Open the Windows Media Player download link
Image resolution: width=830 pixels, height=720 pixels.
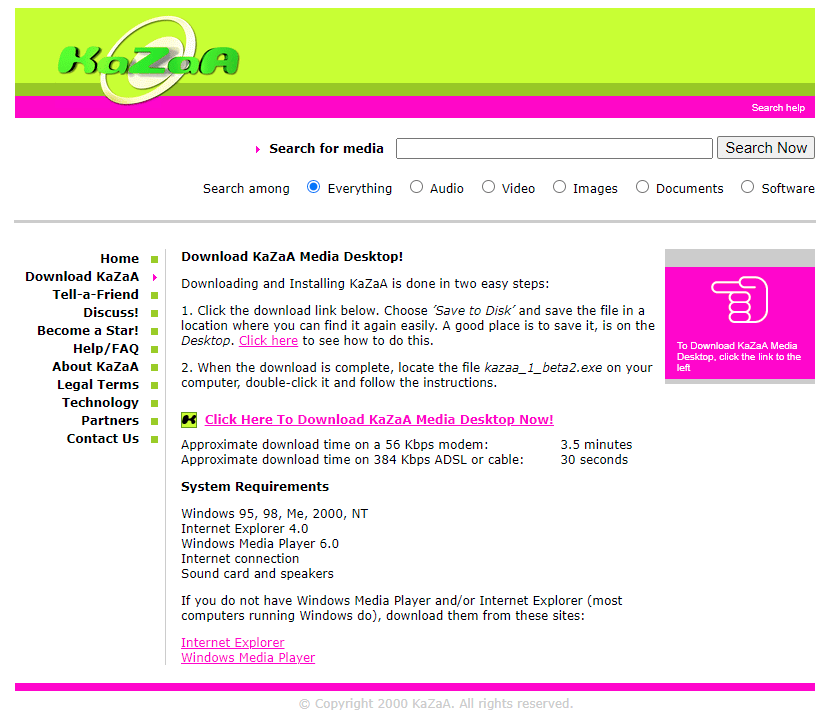click(x=248, y=658)
